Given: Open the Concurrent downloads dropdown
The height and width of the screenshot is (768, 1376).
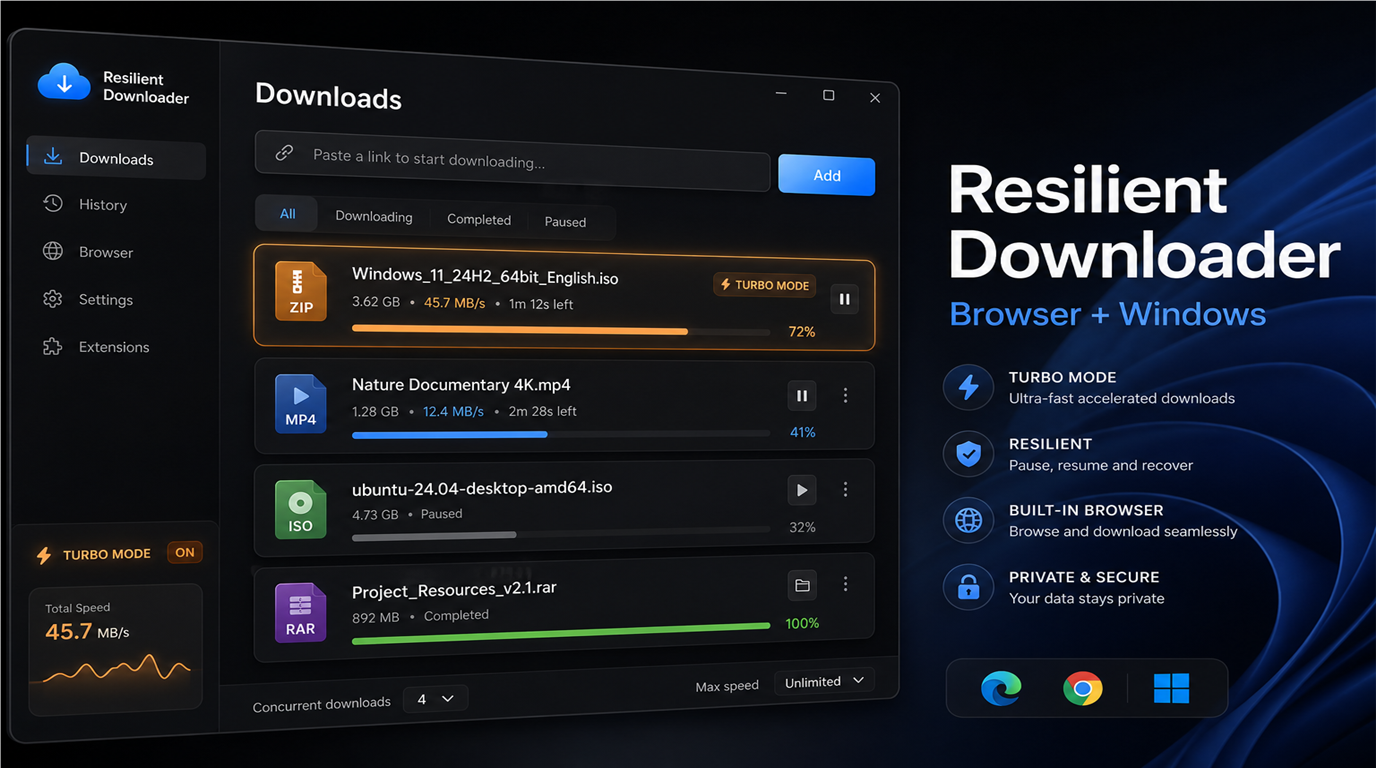Looking at the screenshot, I should click(436, 699).
